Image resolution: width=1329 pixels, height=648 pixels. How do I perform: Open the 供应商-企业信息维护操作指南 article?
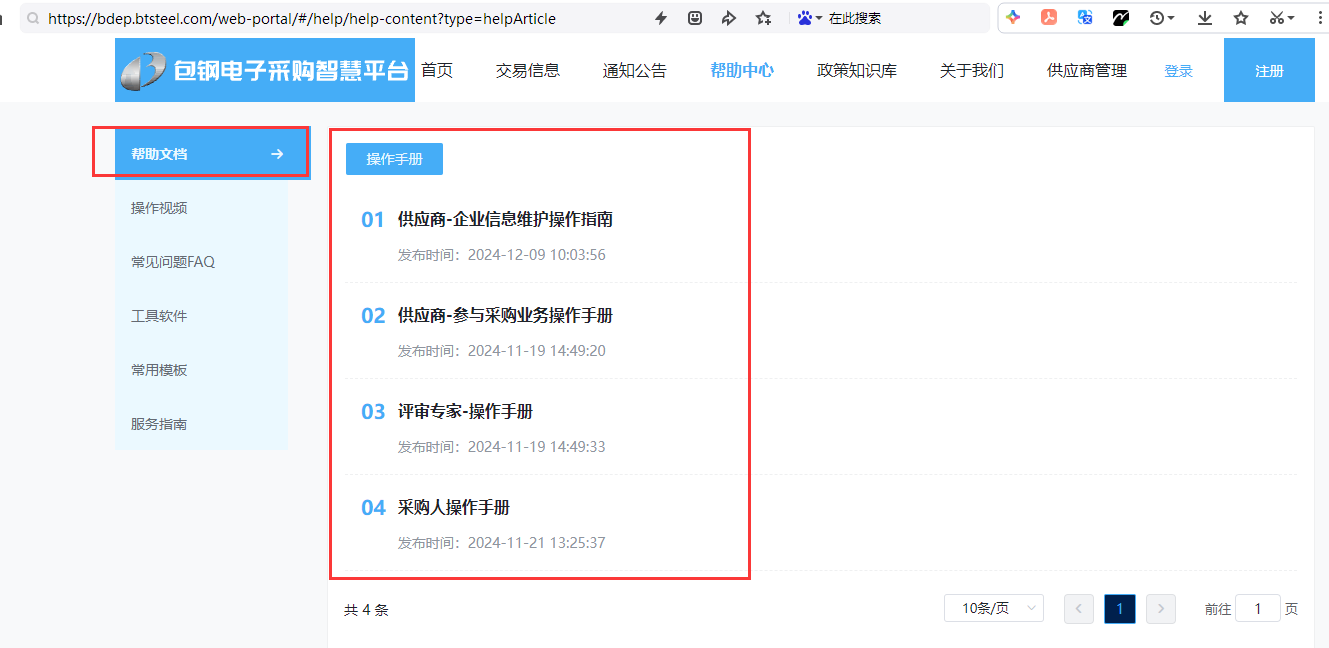[505, 219]
